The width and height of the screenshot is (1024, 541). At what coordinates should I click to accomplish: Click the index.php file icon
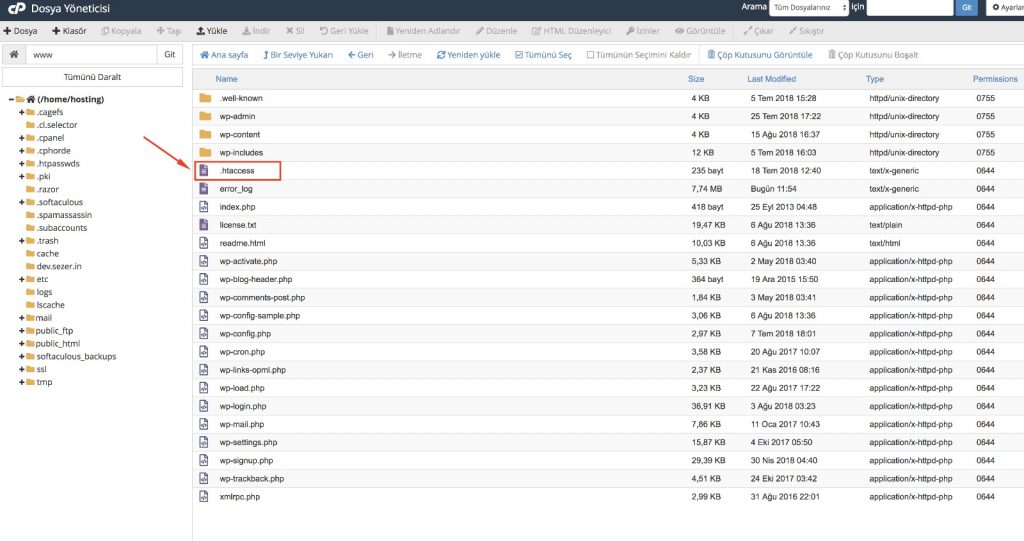click(204, 207)
